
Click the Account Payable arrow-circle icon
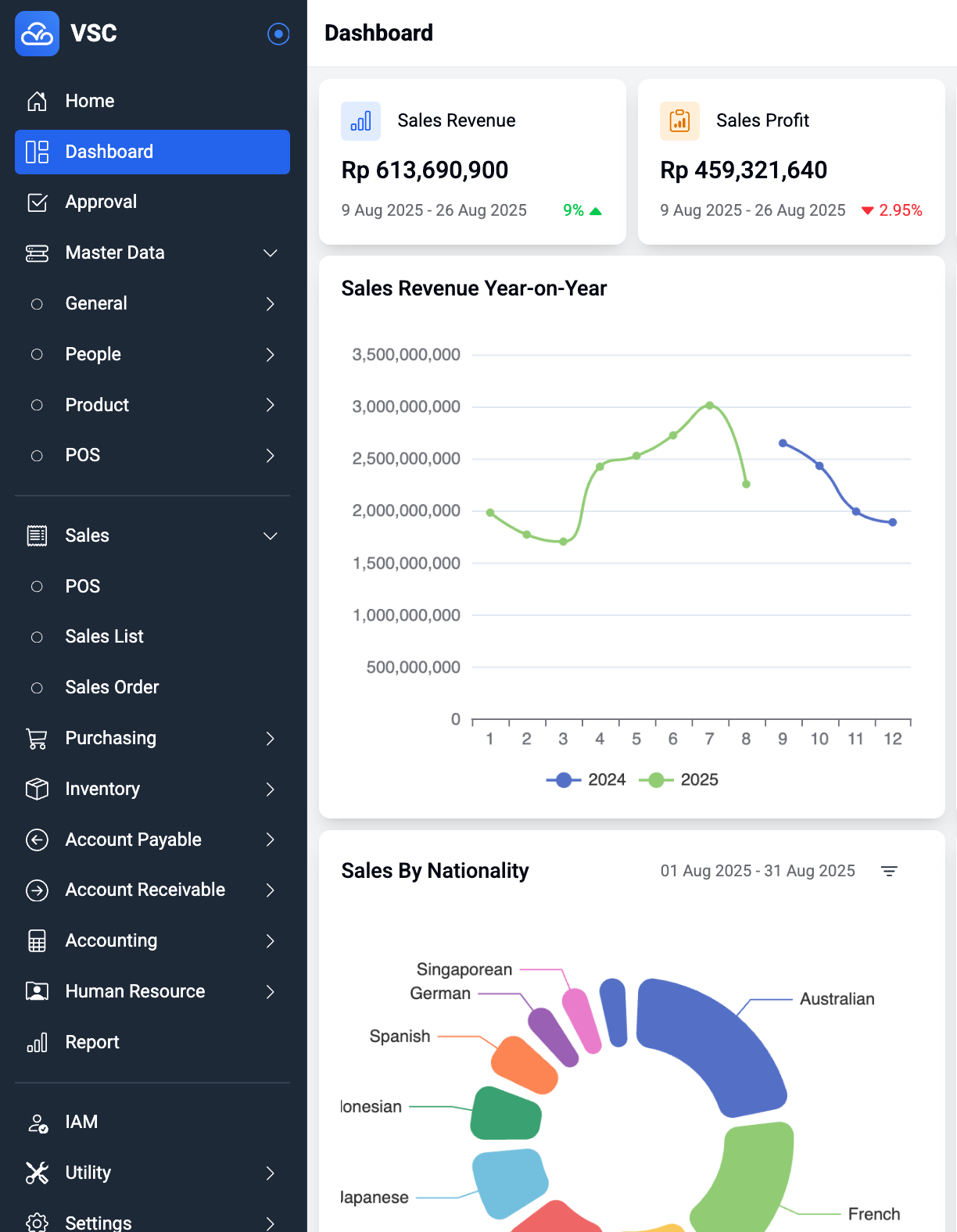coord(37,840)
